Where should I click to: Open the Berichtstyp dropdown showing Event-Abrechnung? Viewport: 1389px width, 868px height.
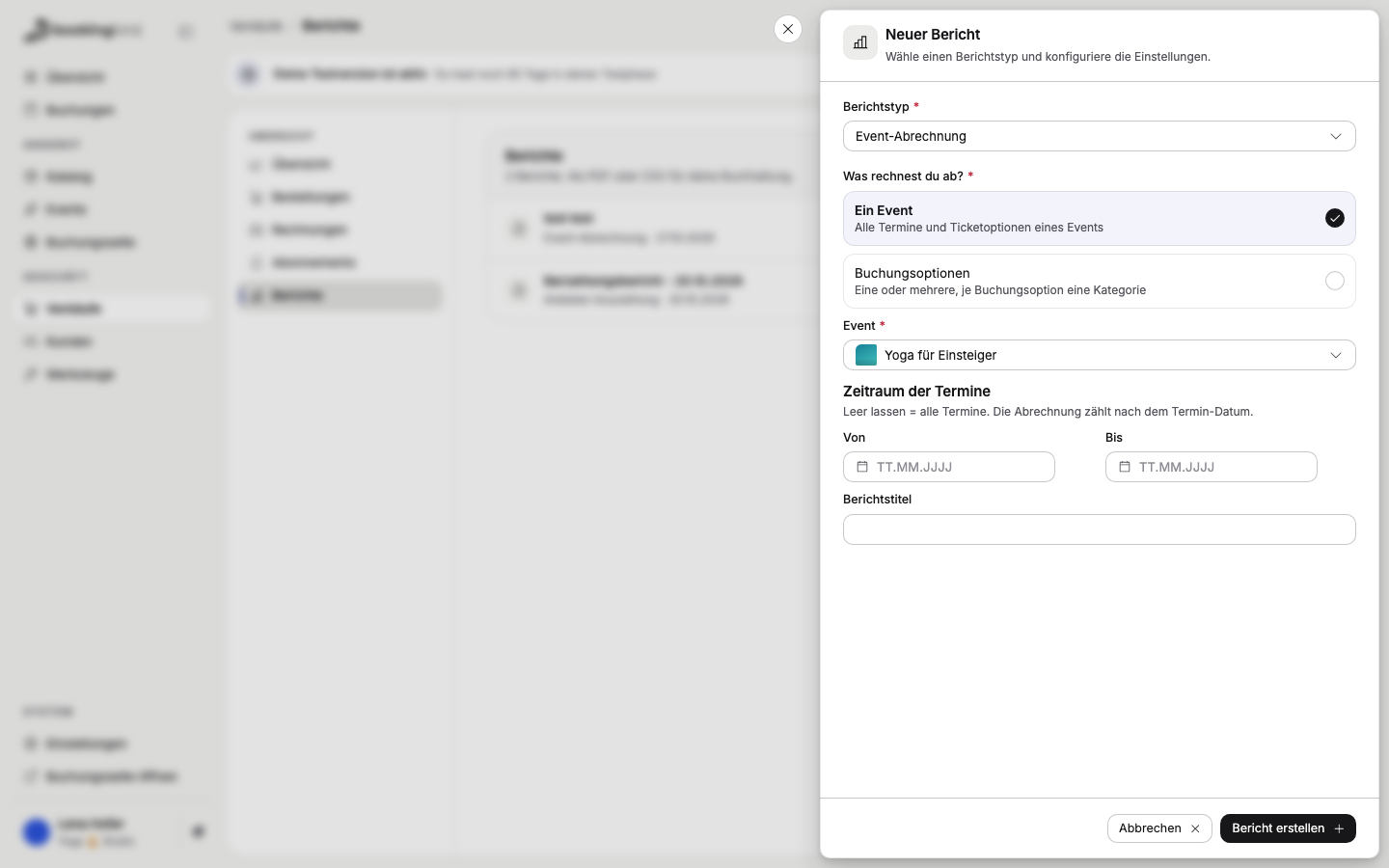(x=1100, y=136)
